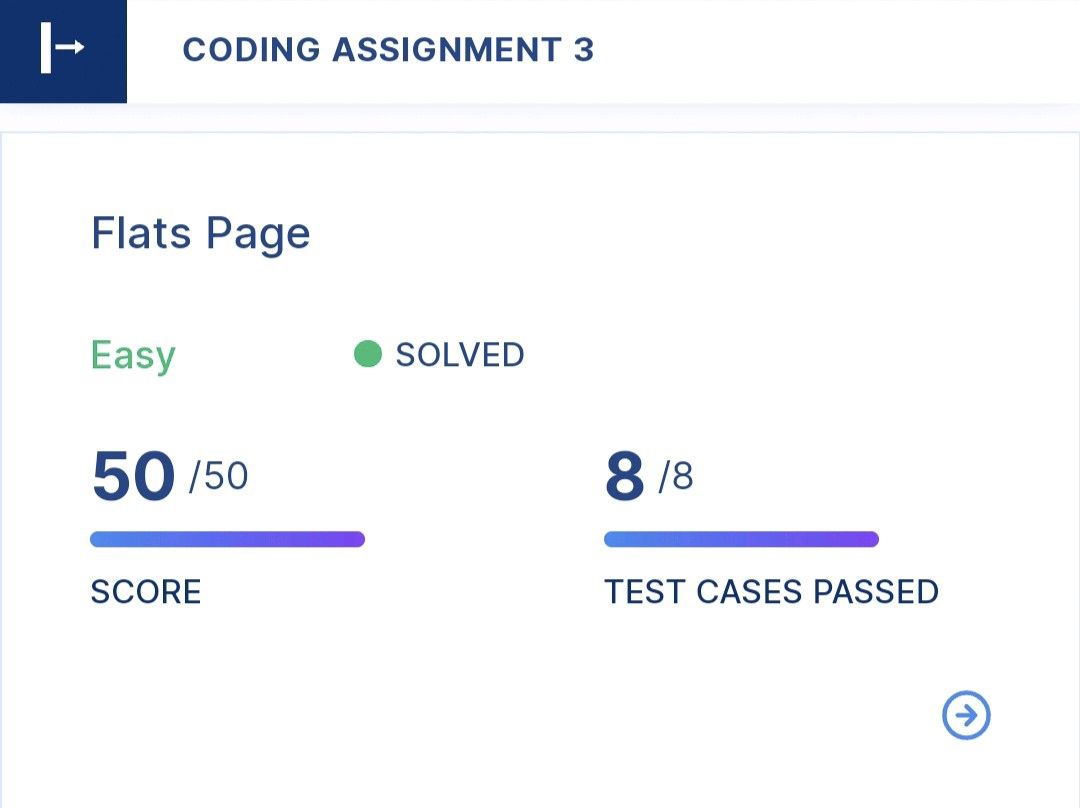1080x808 pixels.
Task: Click the large 8 test cases number
Action: click(x=625, y=475)
